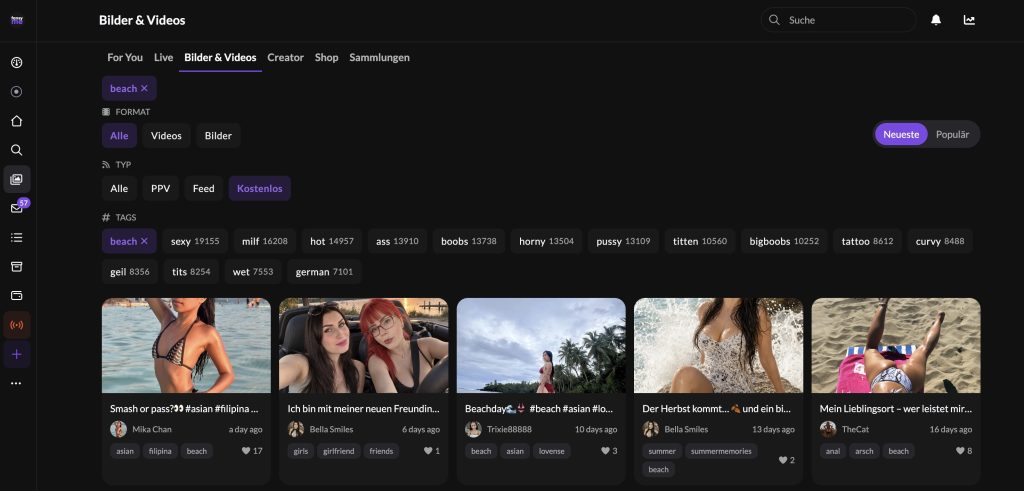Like the post posted 6 days ago
The height and width of the screenshot is (491, 1024).
tap(428, 451)
